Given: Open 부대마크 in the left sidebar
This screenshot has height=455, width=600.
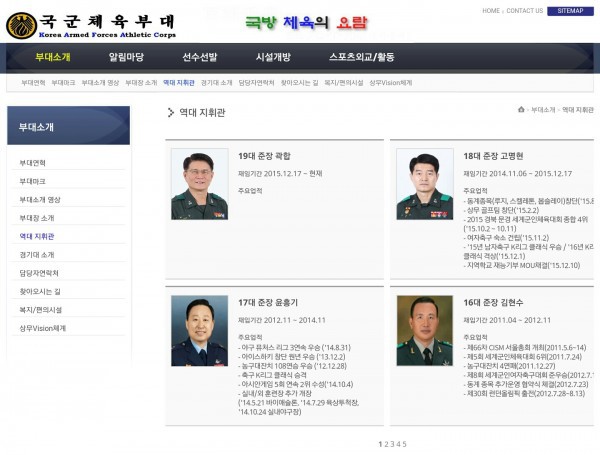Looking at the screenshot, I should [x=33, y=181].
